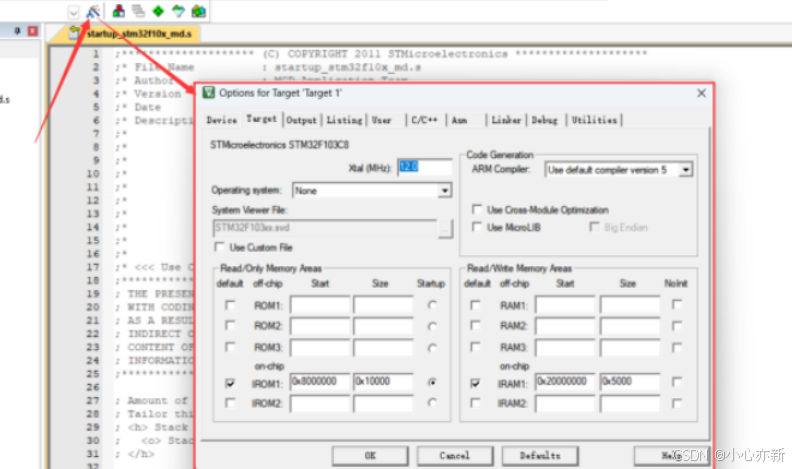Screen dimensions: 792x469
Task: Select IROM2 Startup radio button
Action: click(x=432, y=402)
